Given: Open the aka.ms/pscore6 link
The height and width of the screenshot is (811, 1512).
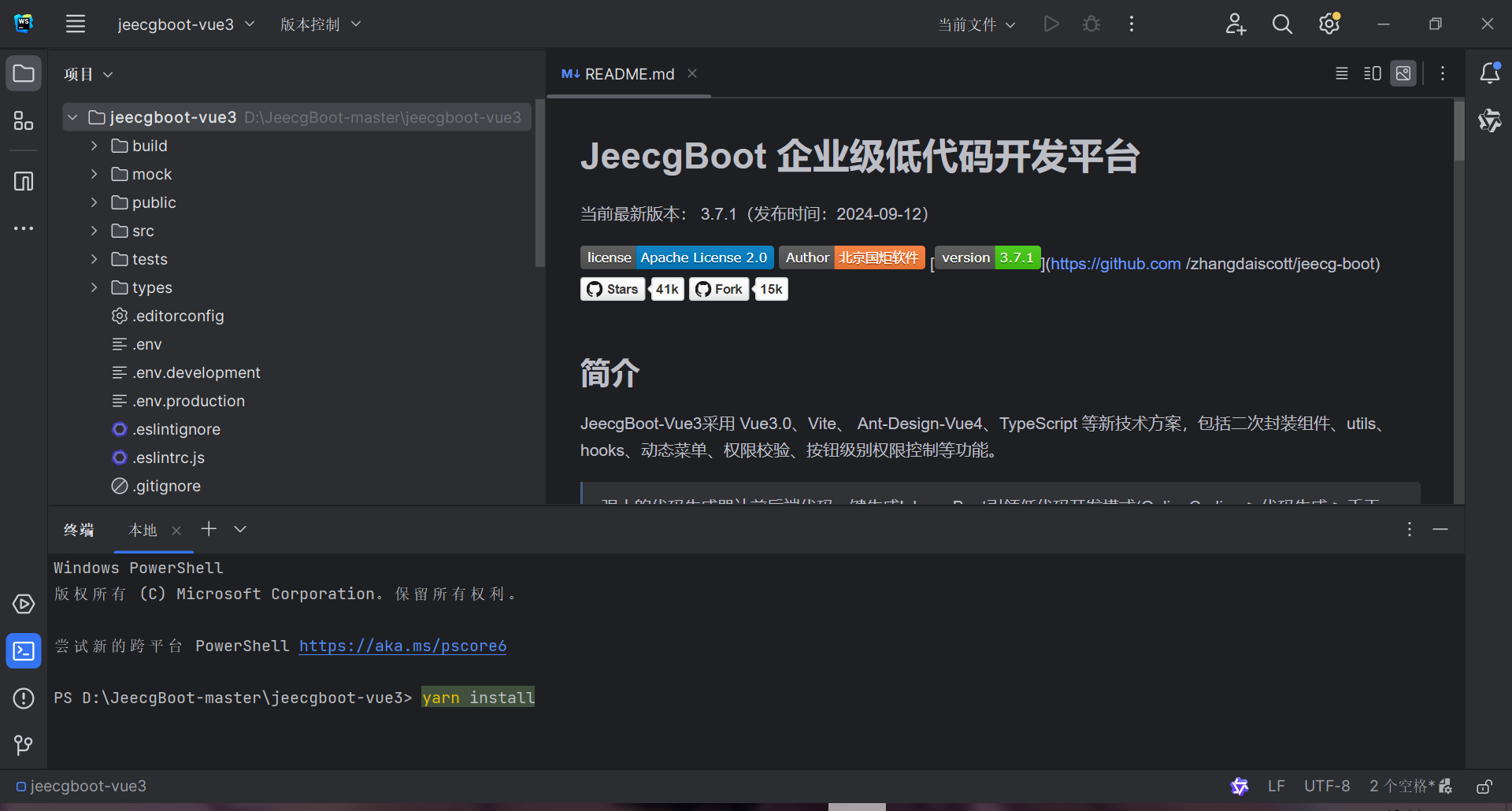Looking at the screenshot, I should tap(402, 646).
